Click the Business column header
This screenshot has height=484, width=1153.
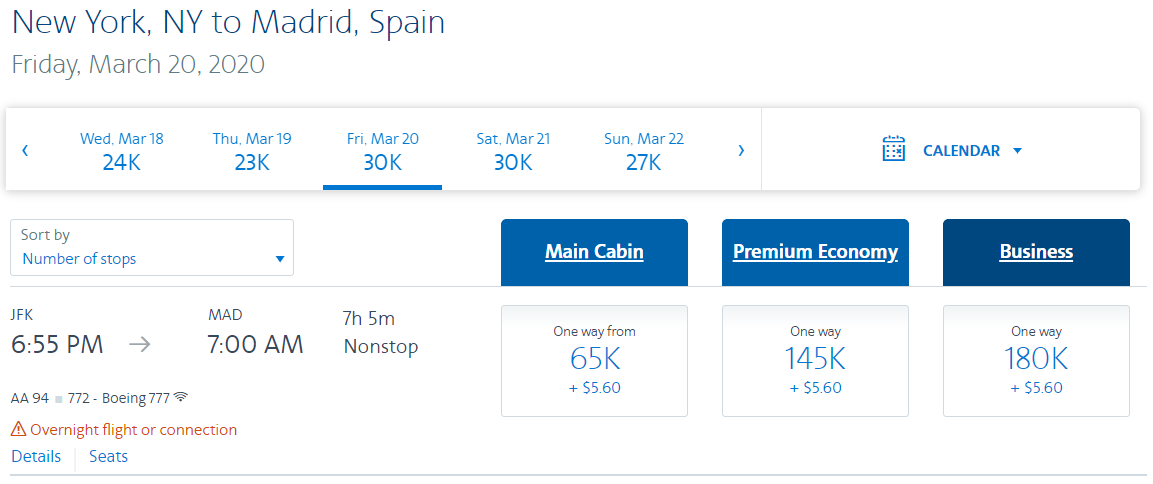1036,252
